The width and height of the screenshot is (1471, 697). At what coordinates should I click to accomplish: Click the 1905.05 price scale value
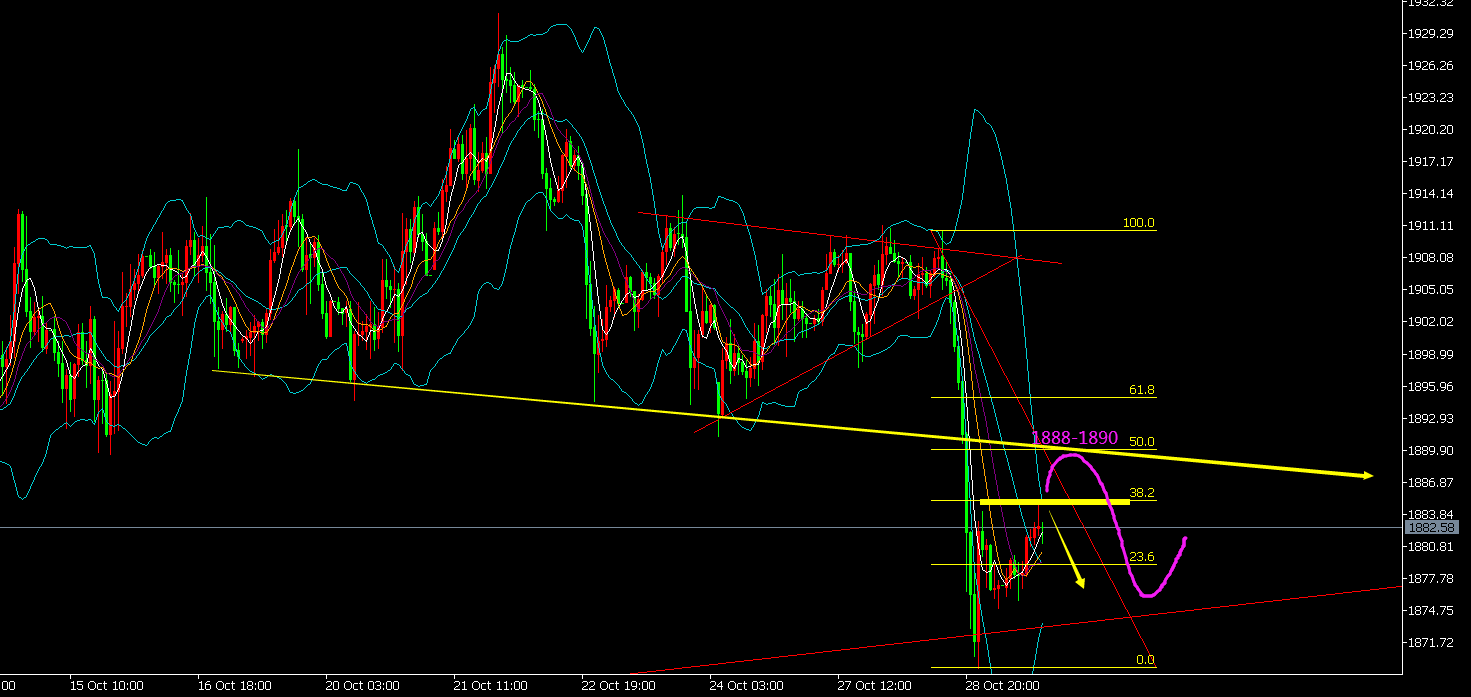click(1429, 290)
